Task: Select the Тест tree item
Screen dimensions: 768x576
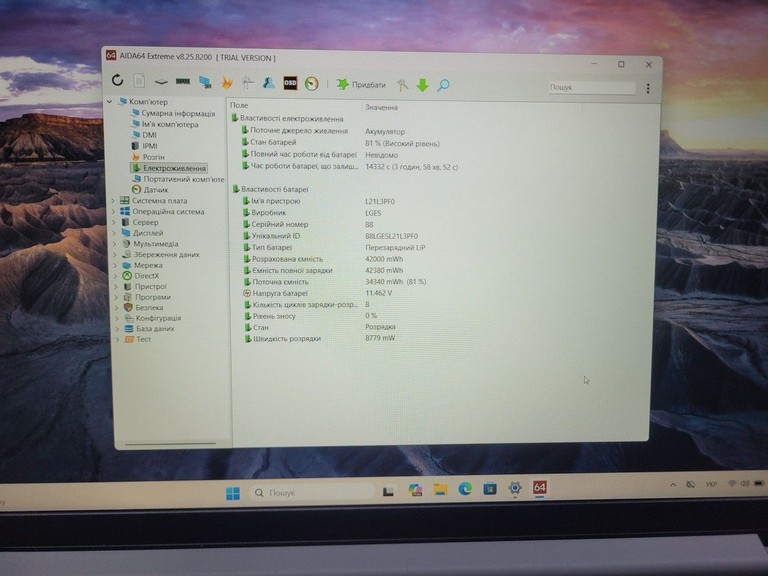Action: (x=138, y=339)
